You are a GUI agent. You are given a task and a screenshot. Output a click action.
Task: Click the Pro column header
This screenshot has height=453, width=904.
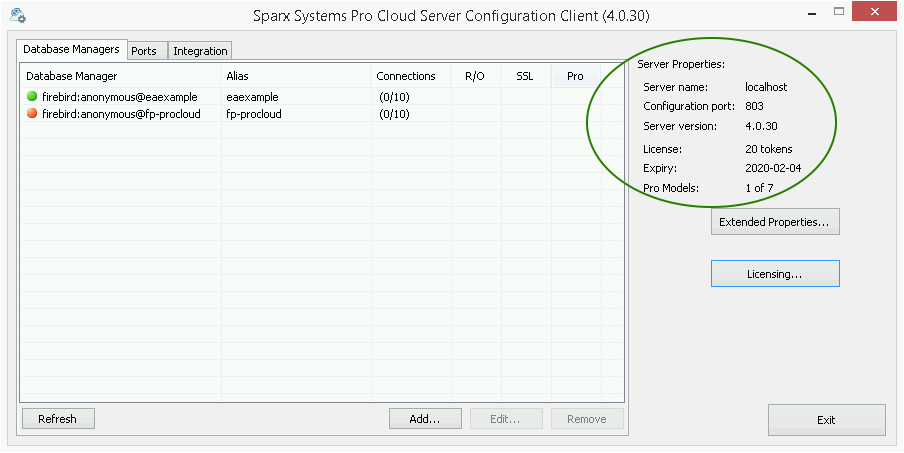[575, 76]
